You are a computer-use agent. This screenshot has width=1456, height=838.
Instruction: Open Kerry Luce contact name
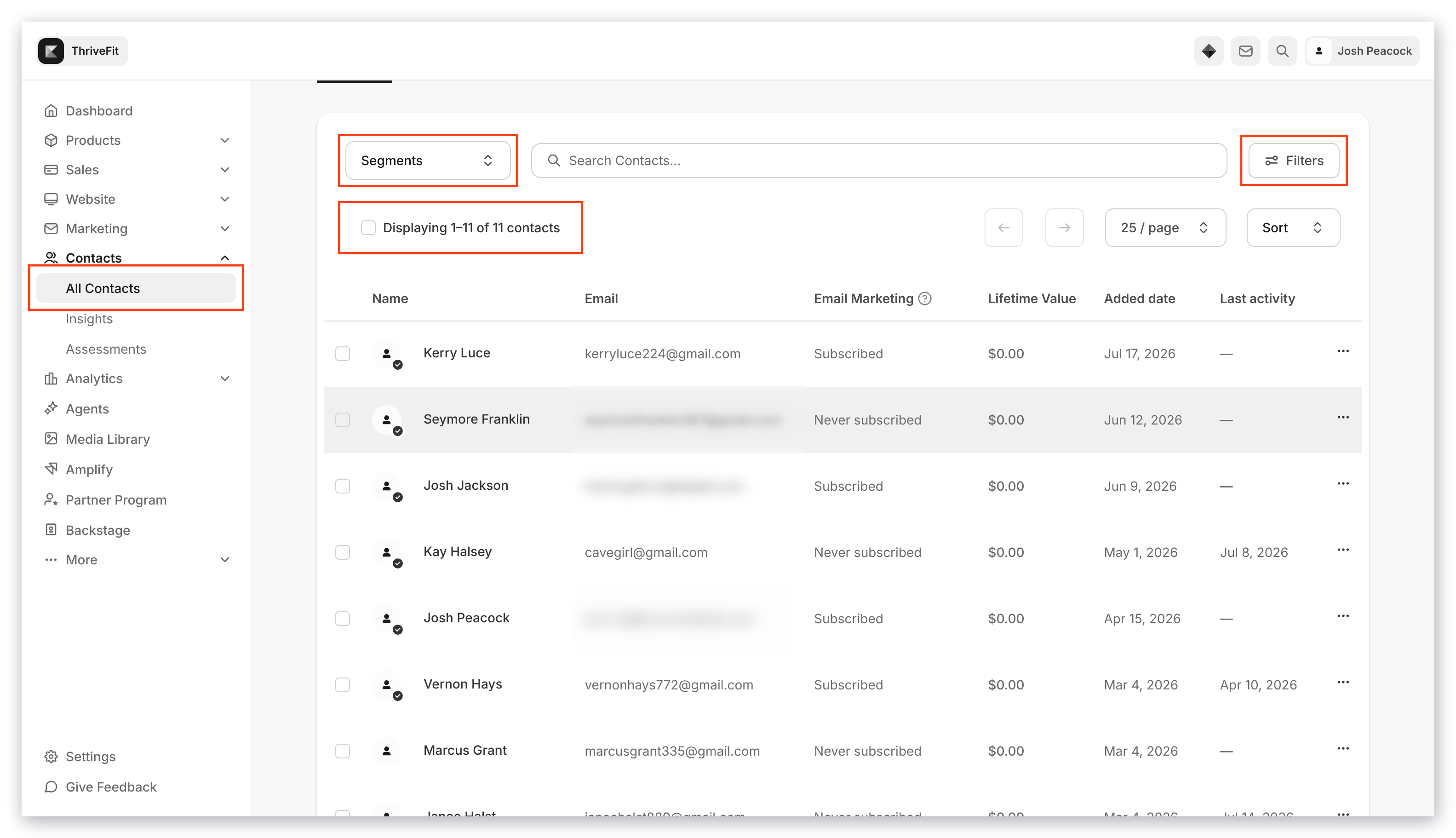coord(456,353)
